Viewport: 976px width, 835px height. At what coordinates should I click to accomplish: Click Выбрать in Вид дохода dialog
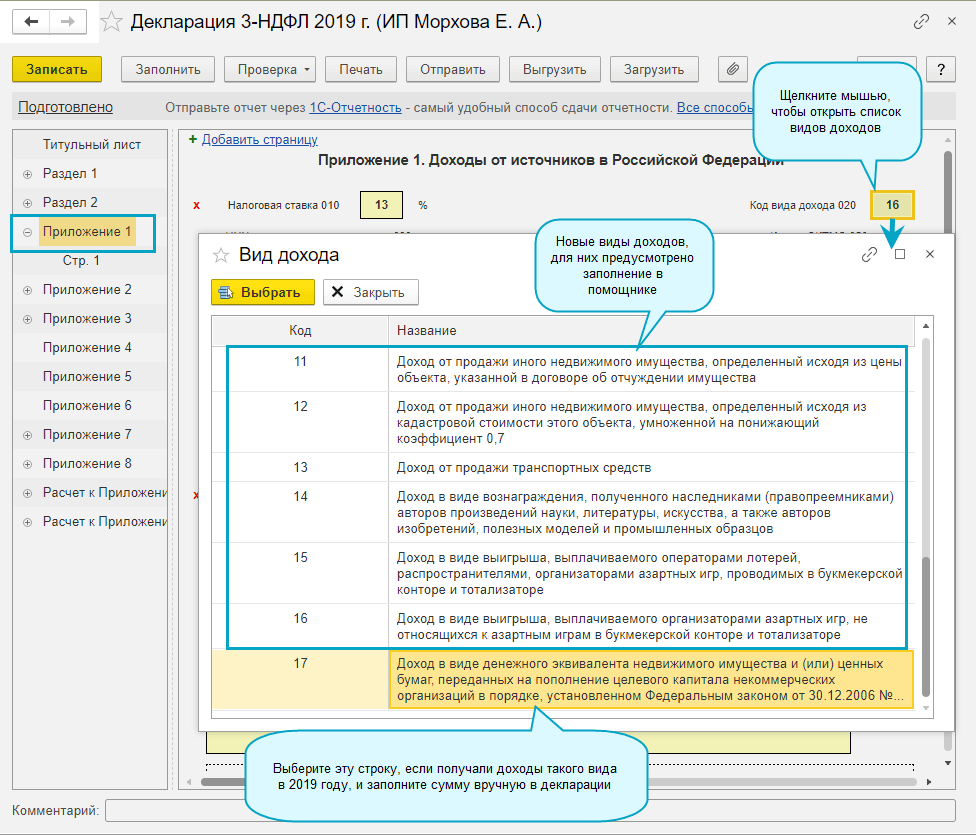pyautogui.click(x=263, y=292)
